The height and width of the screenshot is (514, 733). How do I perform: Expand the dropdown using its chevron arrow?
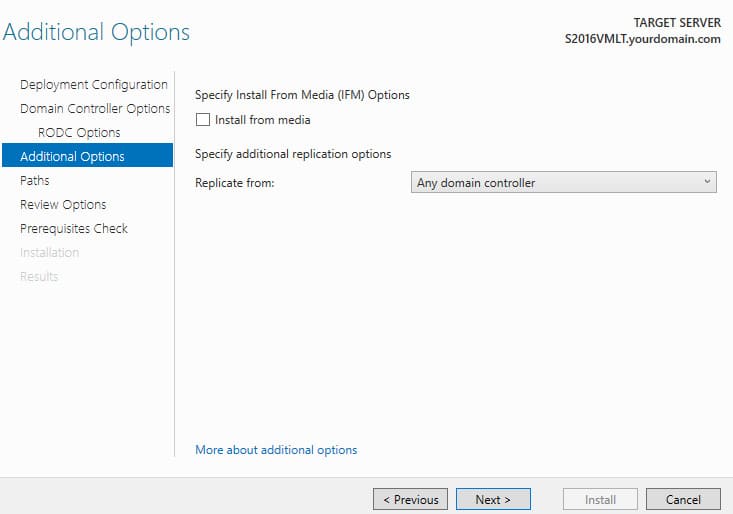(707, 182)
